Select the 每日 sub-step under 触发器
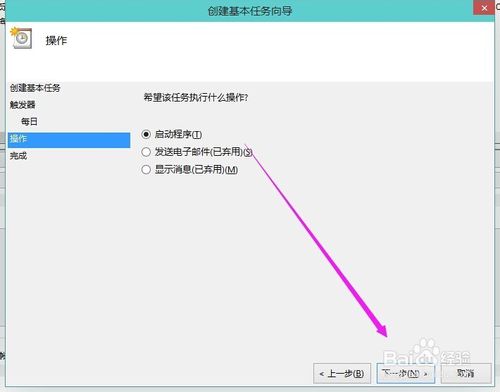Image resolution: width=500 pixels, height=392 pixels. [x=29, y=121]
